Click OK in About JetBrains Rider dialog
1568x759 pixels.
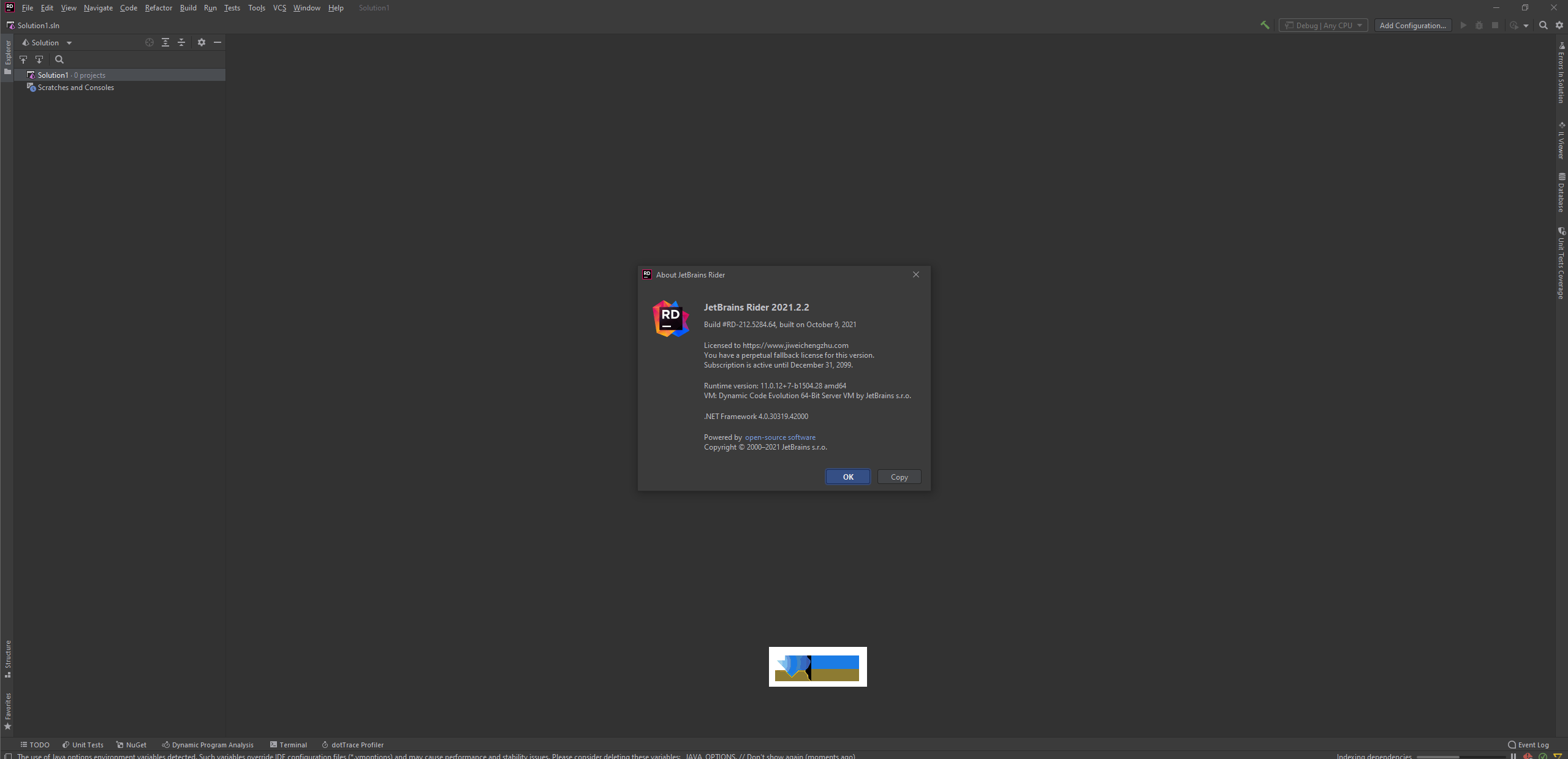click(848, 477)
